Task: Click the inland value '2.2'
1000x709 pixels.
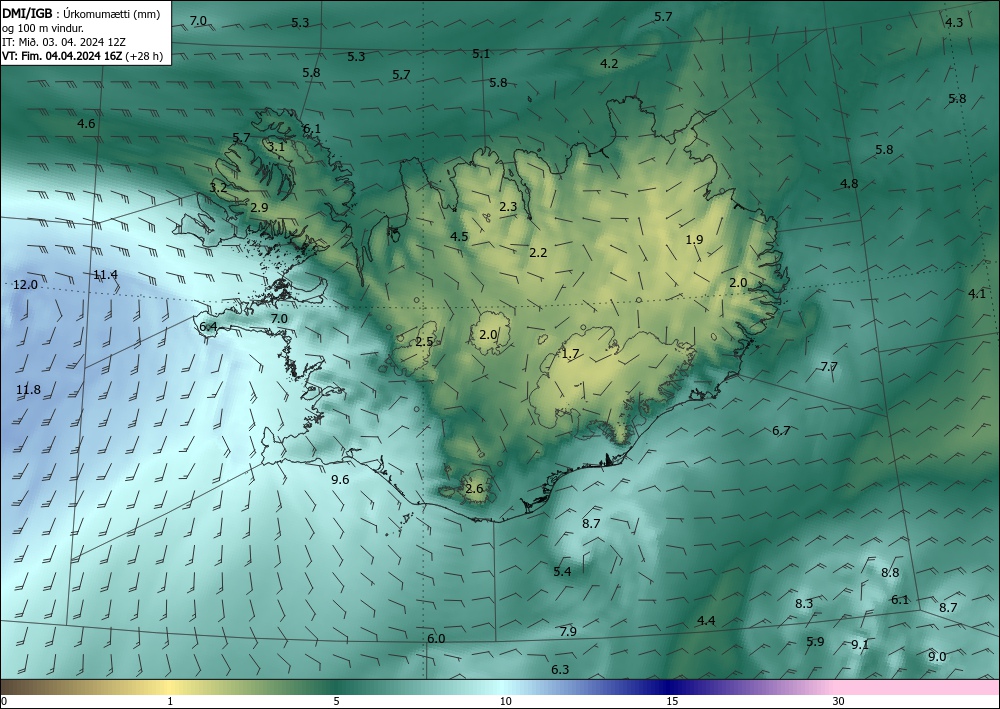Action: pyautogui.click(x=538, y=252)
